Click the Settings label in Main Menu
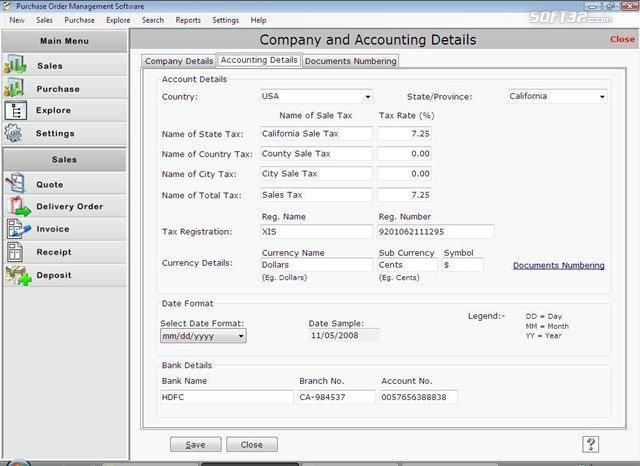Viewport: 640px width, 466px height. point(55,133)
